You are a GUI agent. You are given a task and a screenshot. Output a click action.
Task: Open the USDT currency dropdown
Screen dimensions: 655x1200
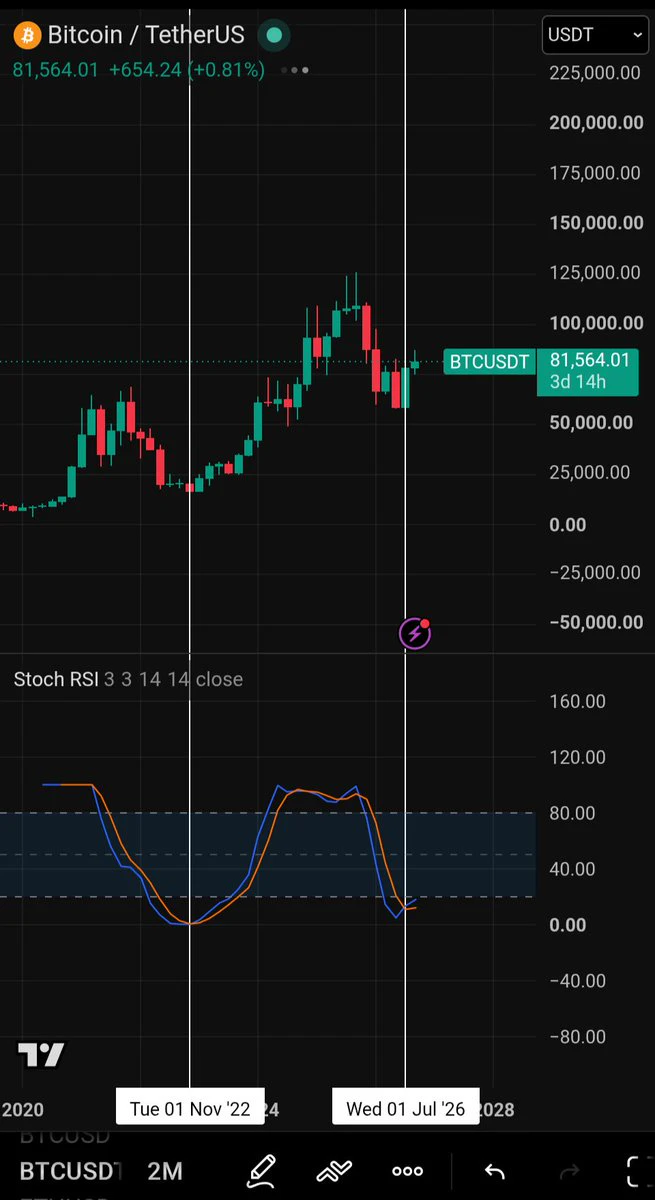(595, 35)
